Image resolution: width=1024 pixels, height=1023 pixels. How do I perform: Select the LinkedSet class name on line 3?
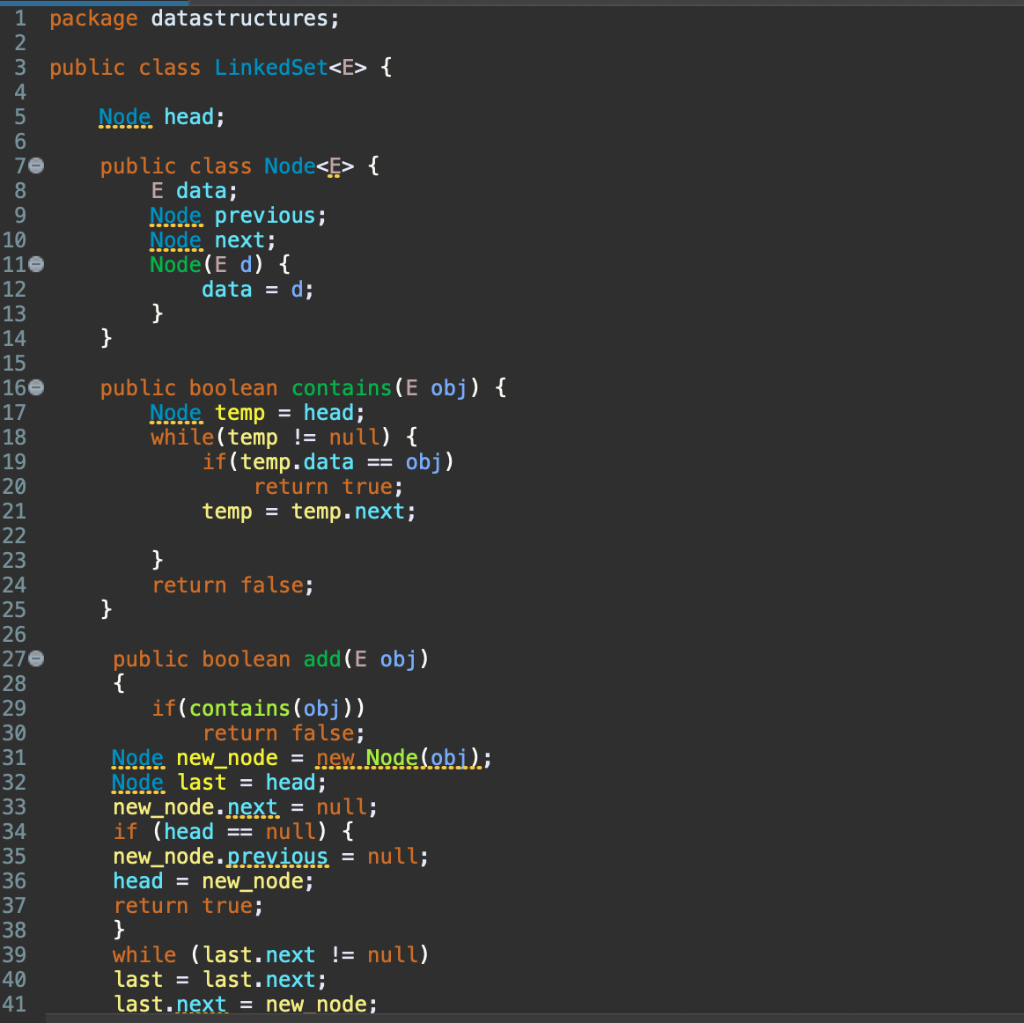pos(271,67)
